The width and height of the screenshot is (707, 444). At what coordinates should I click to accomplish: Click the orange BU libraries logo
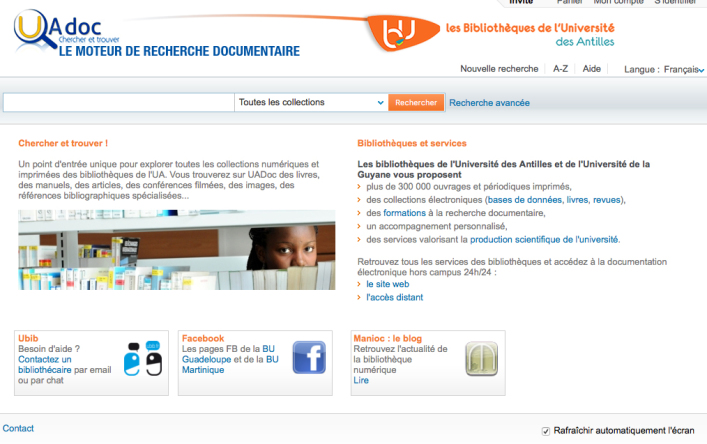[403, 32]
